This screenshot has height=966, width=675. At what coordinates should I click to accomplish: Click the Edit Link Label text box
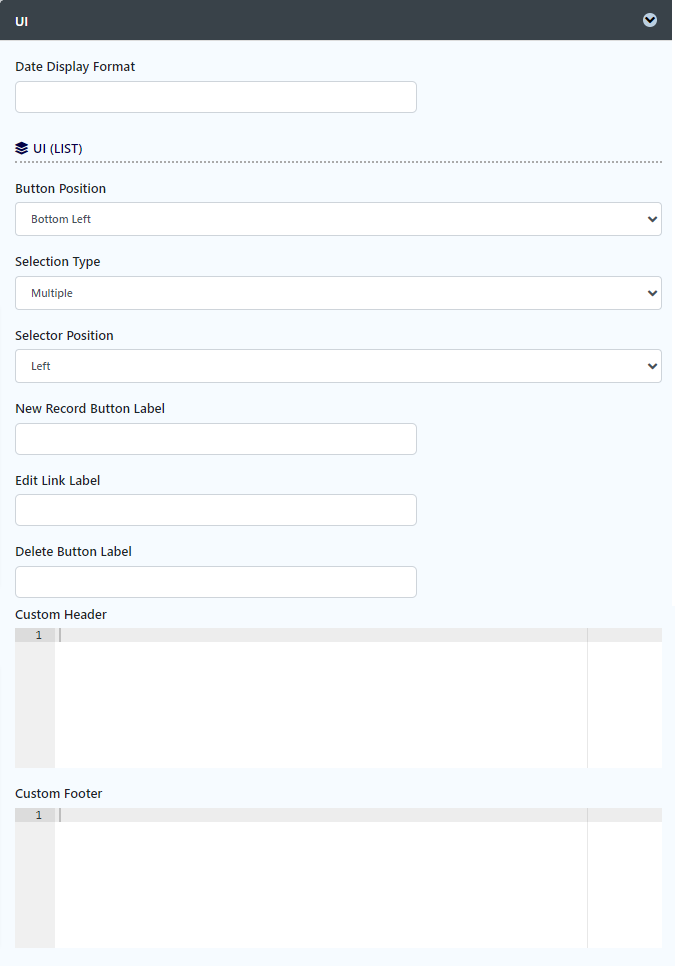tap(216, 510)
